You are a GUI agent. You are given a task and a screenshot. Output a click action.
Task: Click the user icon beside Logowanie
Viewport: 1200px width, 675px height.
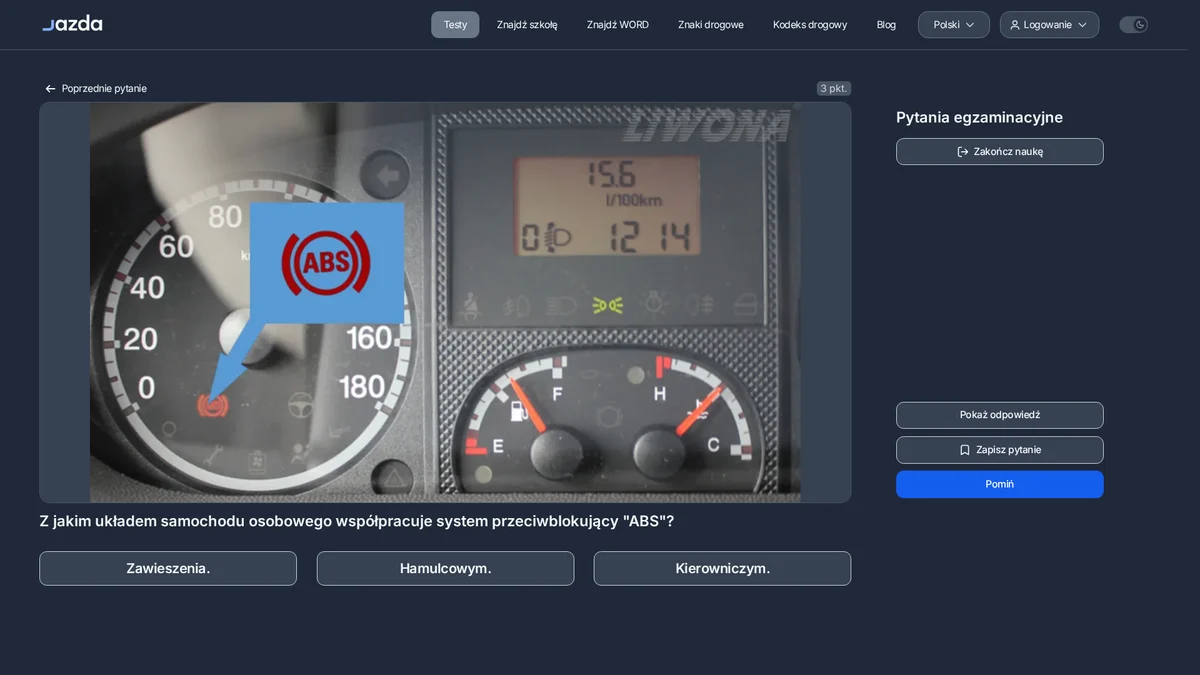click(x=1015, y=25)
